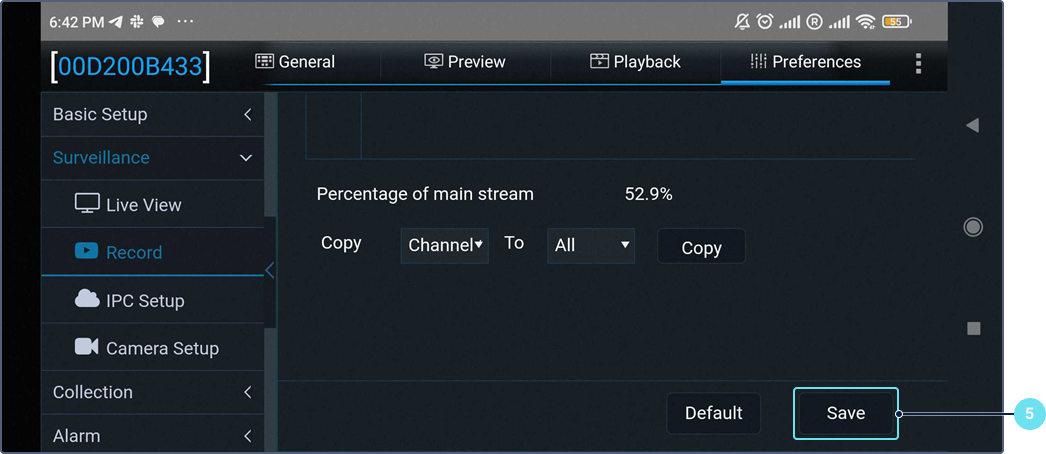Click the Record camera icon in sidebar

point(87,251)
